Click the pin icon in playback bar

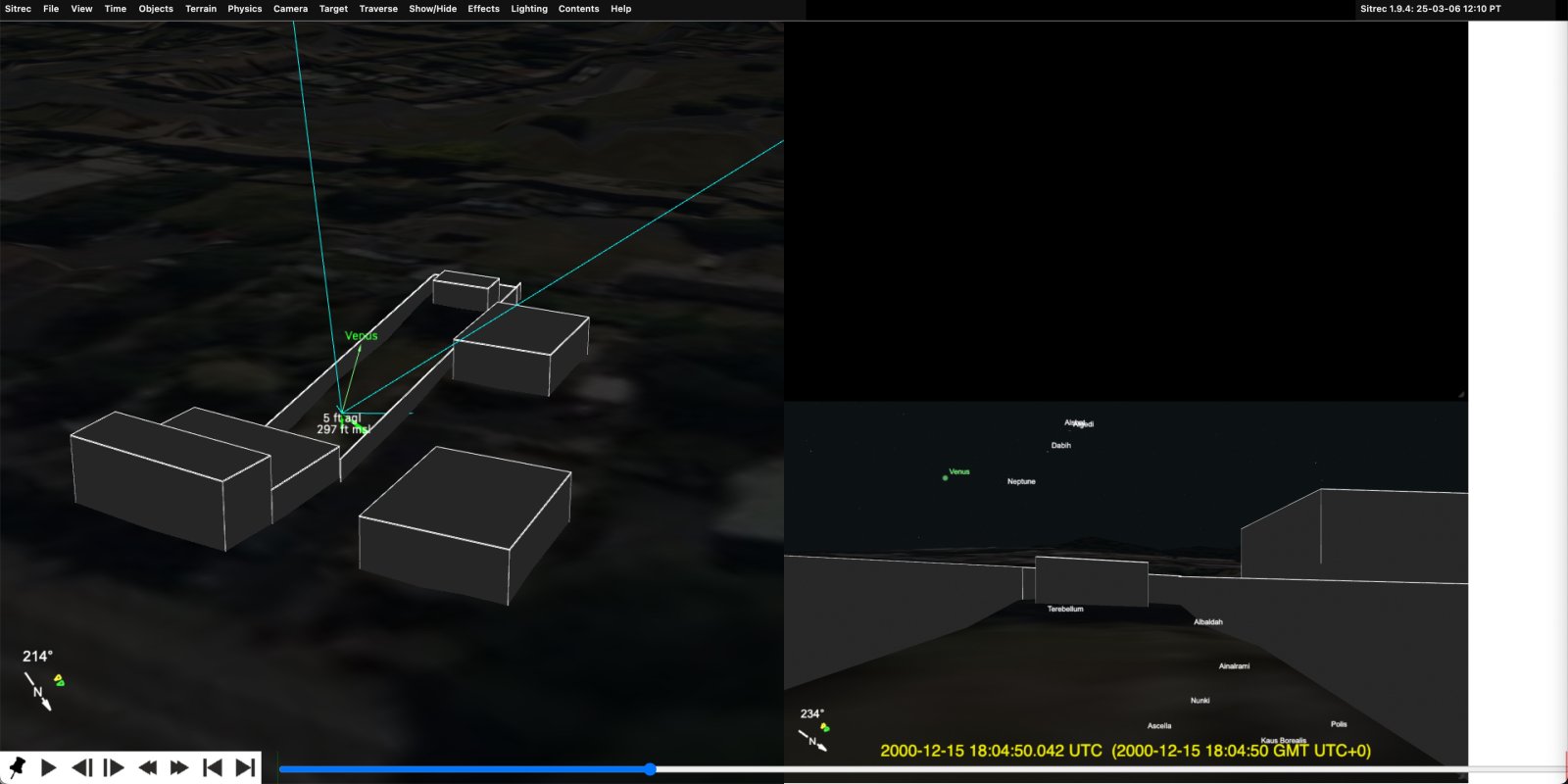point(17,767)
